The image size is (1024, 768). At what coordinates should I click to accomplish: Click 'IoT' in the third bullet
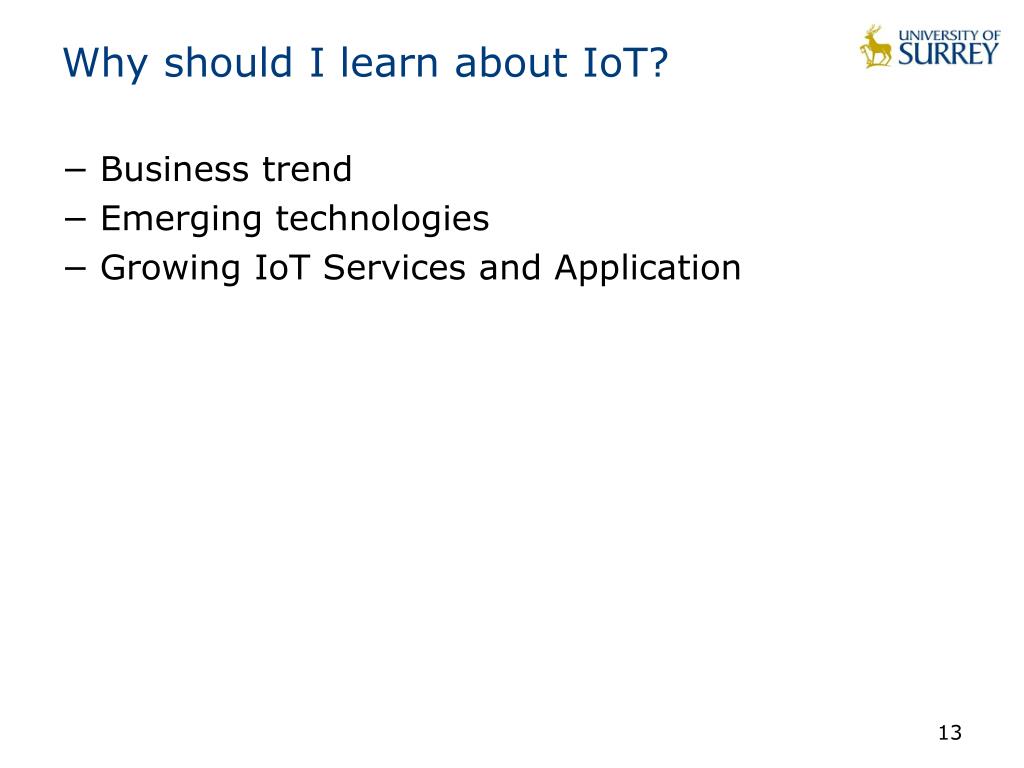281,268
